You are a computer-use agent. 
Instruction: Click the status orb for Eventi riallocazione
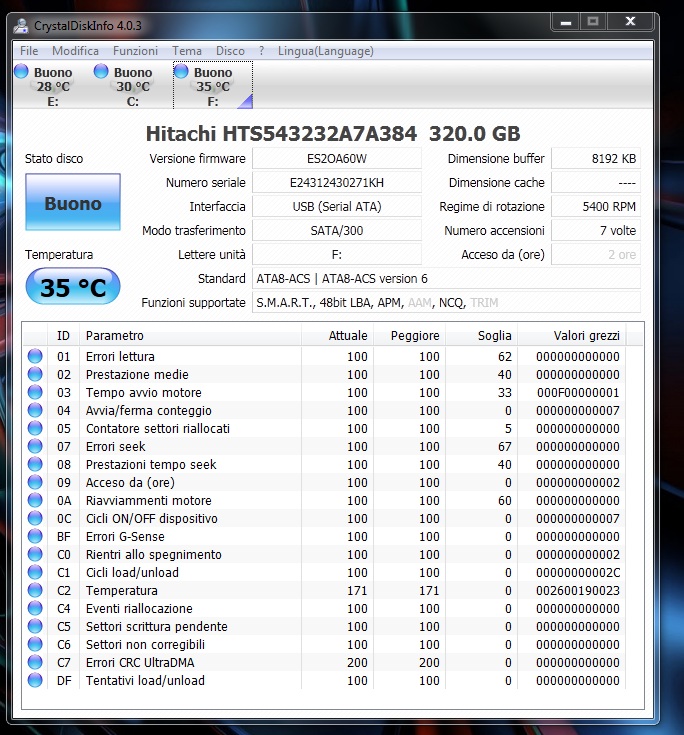(35, 608)
